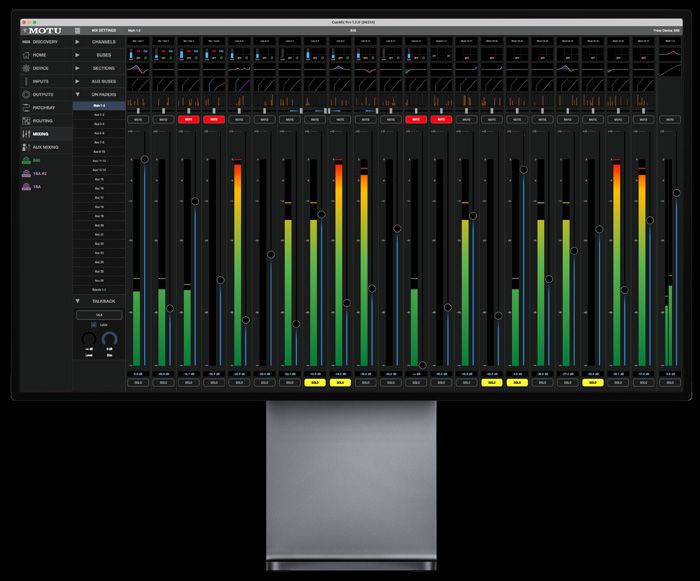This screenshot has width=700, height=581.
Task: Open the Outputs page icon
Action: (25, 94)
